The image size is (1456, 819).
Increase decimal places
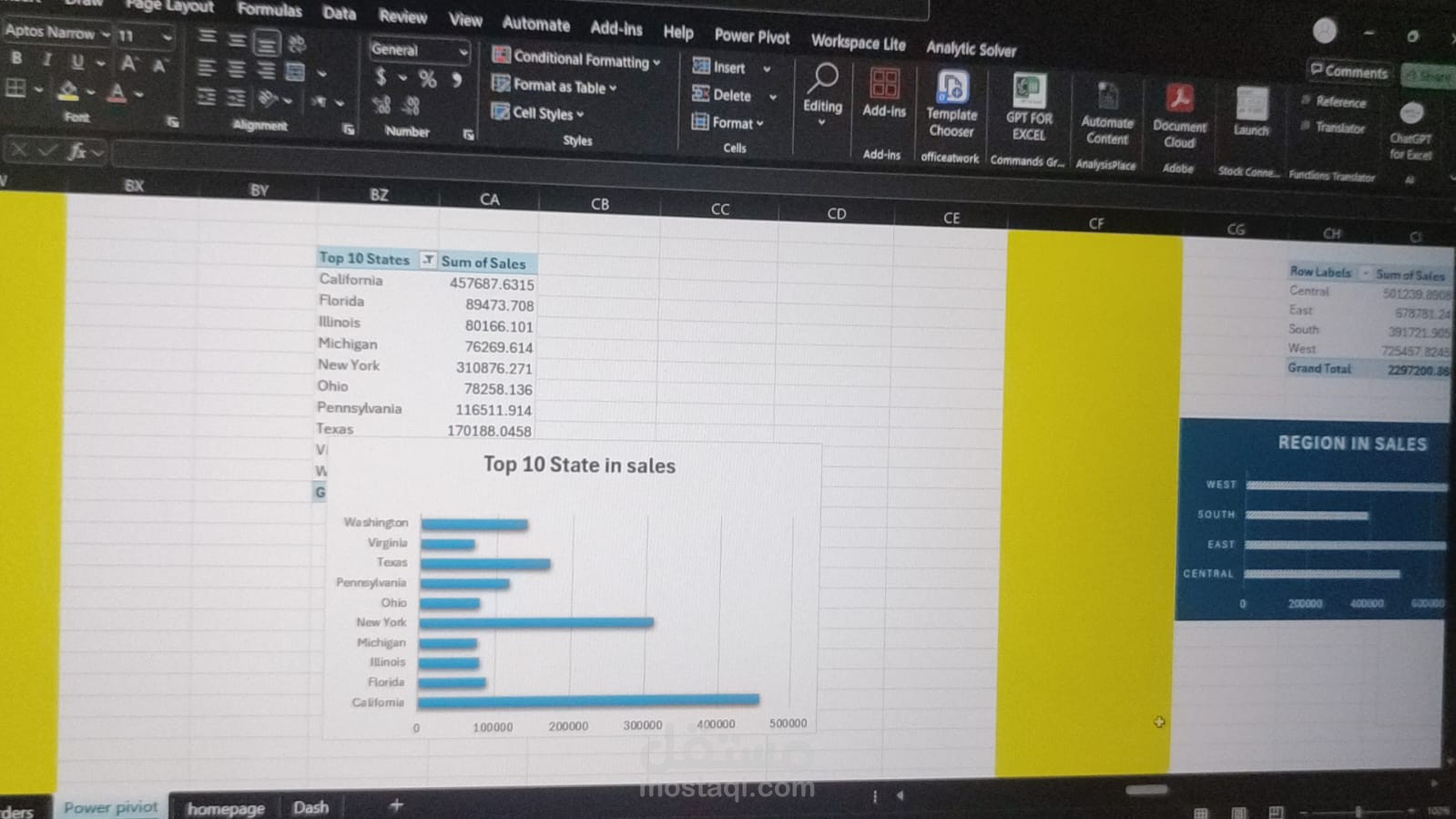(x=381, y=106)
